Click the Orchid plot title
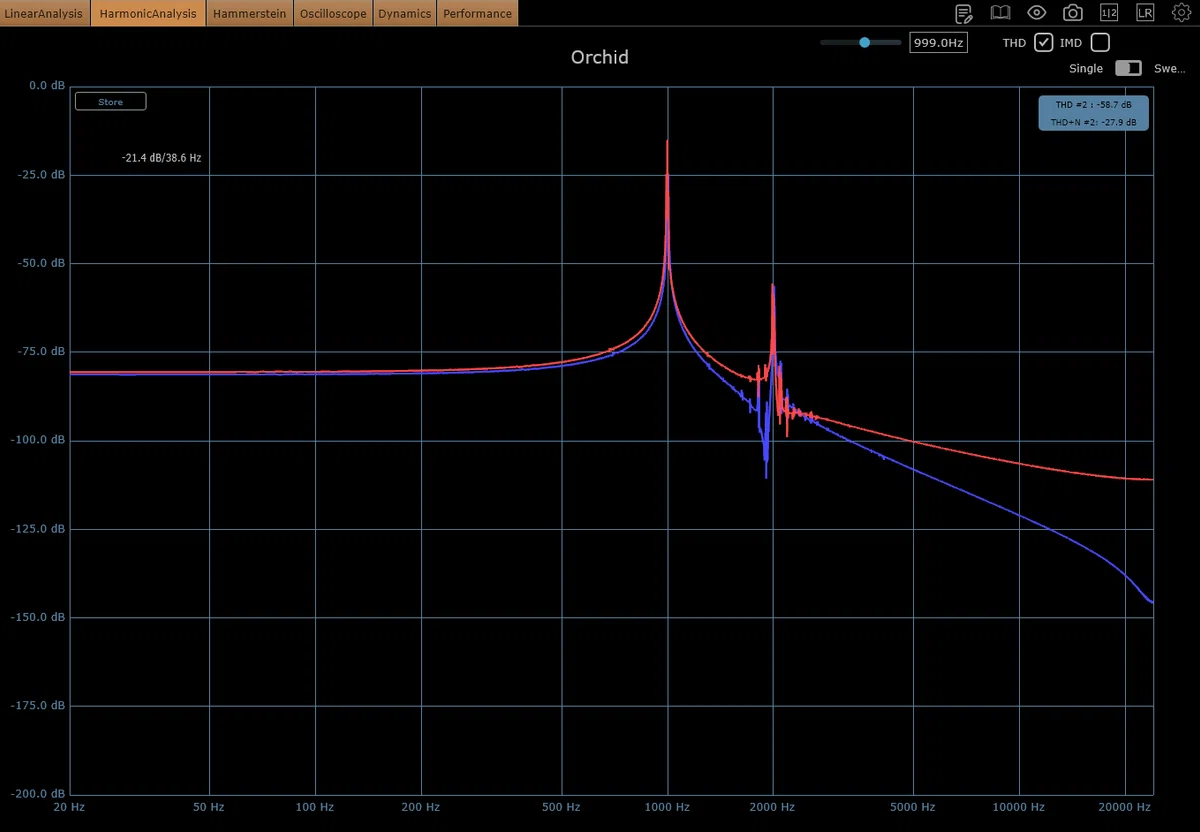 coord(600,57)
